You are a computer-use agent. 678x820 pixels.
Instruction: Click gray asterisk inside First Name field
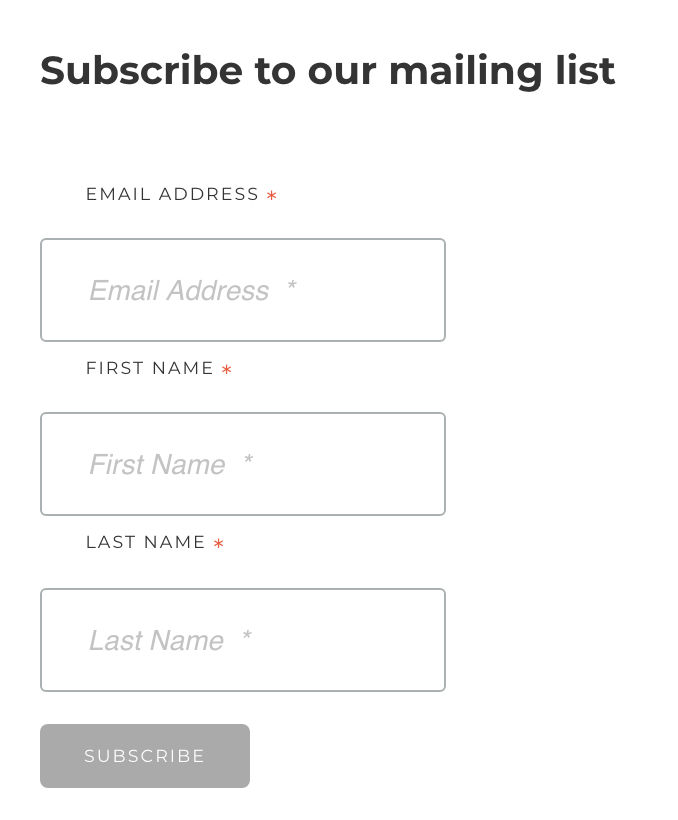point(247,460)
